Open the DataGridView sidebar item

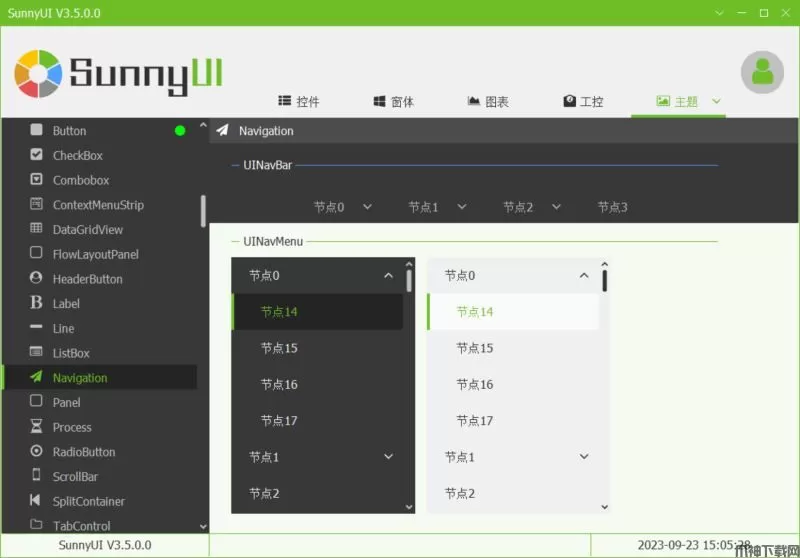pyautogui.click(x=87, y=230)
